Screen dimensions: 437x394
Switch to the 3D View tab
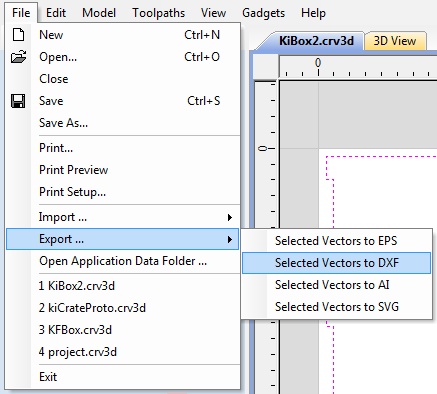point(395,41)
